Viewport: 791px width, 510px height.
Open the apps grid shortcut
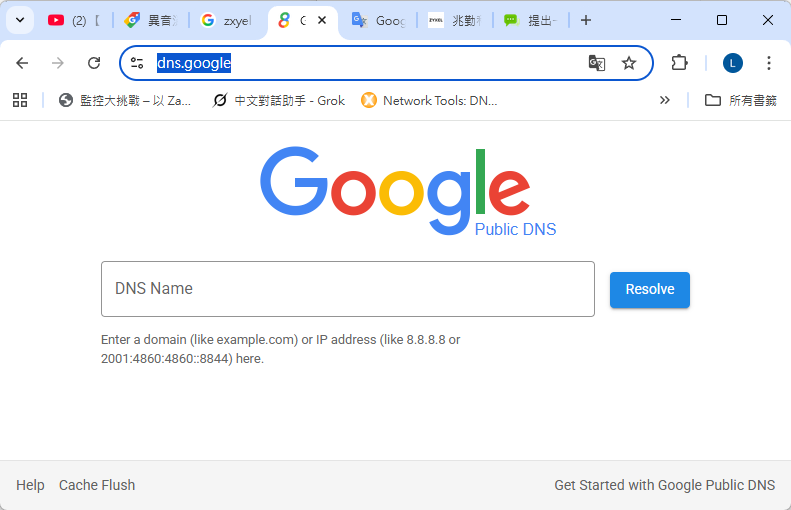(20, 100)
